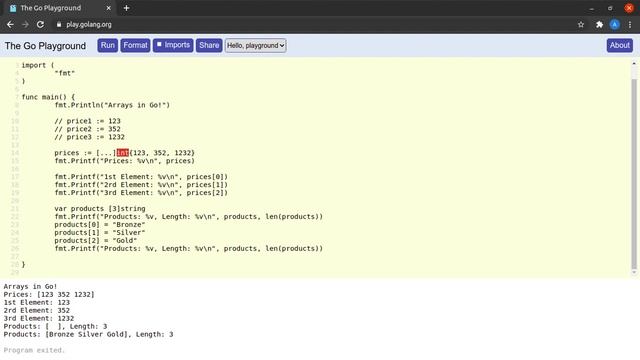Open the Chrome three-dot menu
640x360 pixels.
point(630,24)
